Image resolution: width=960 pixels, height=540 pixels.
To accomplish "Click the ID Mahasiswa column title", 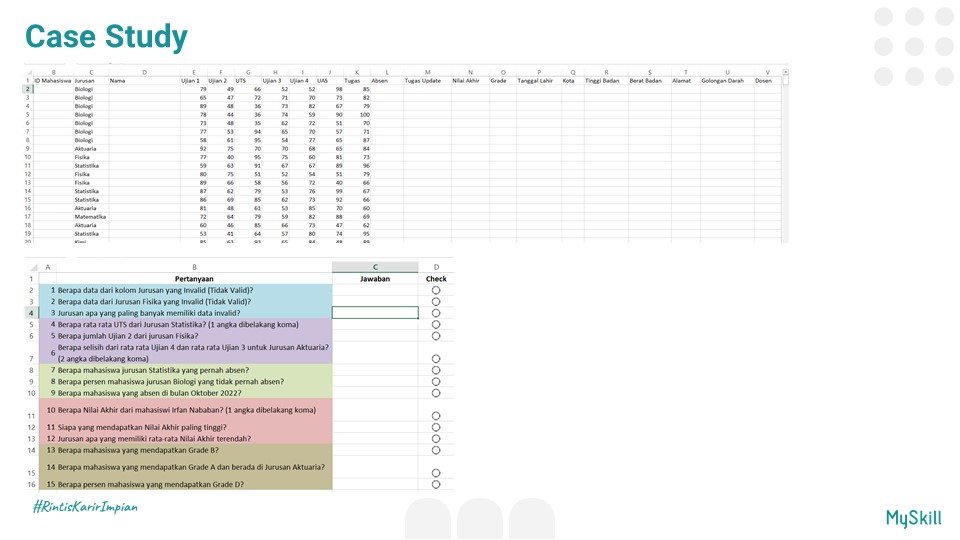I will coord(53,81).
